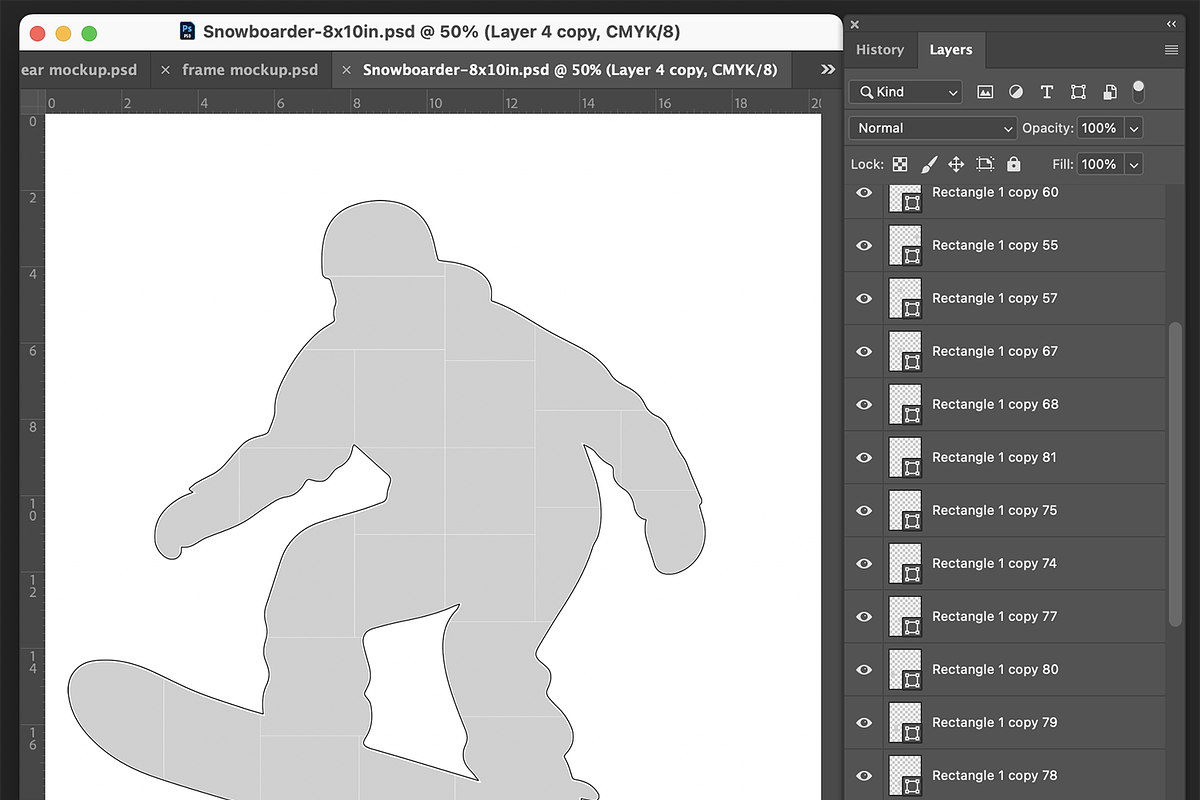The image size is (1200, 800).
Task: Select thumbnail of Rectangle 1 copy 57
Action: (x=905, y=298)
